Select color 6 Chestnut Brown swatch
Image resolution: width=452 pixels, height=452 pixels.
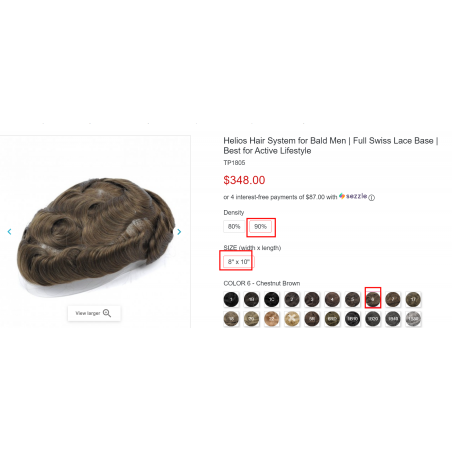coord(373,299)
